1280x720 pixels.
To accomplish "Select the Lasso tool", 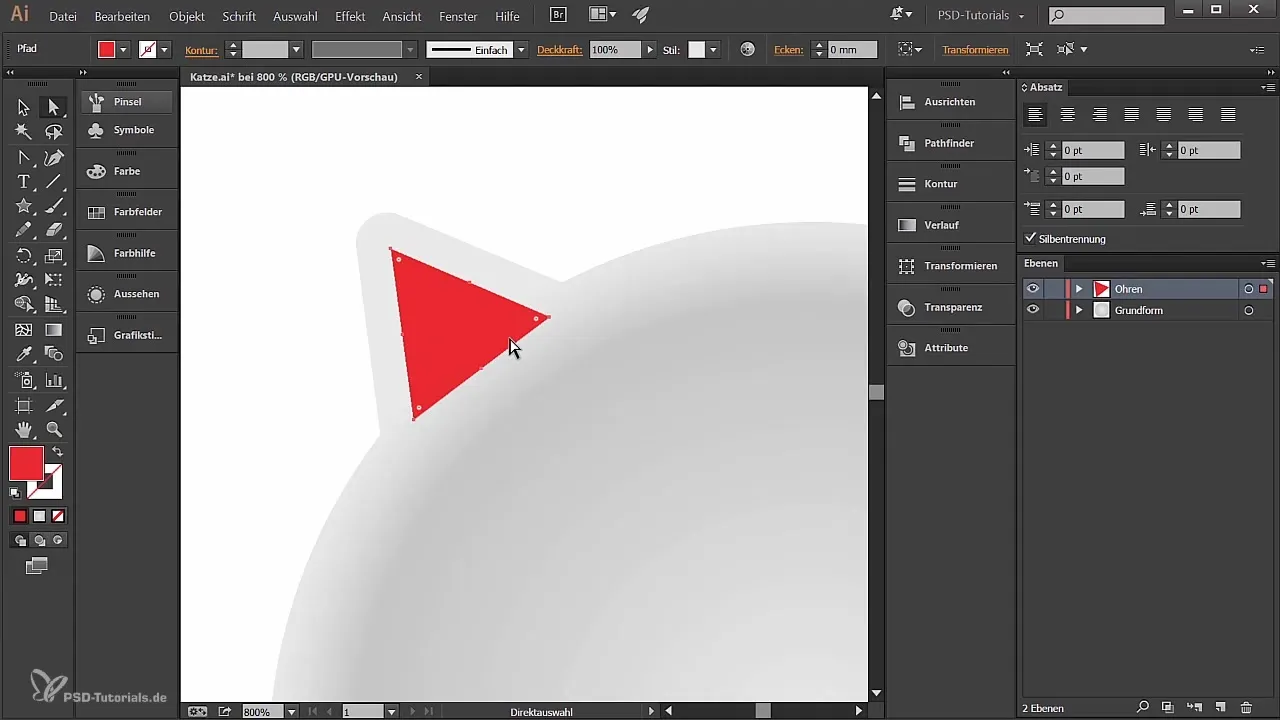I will point(54,132).
